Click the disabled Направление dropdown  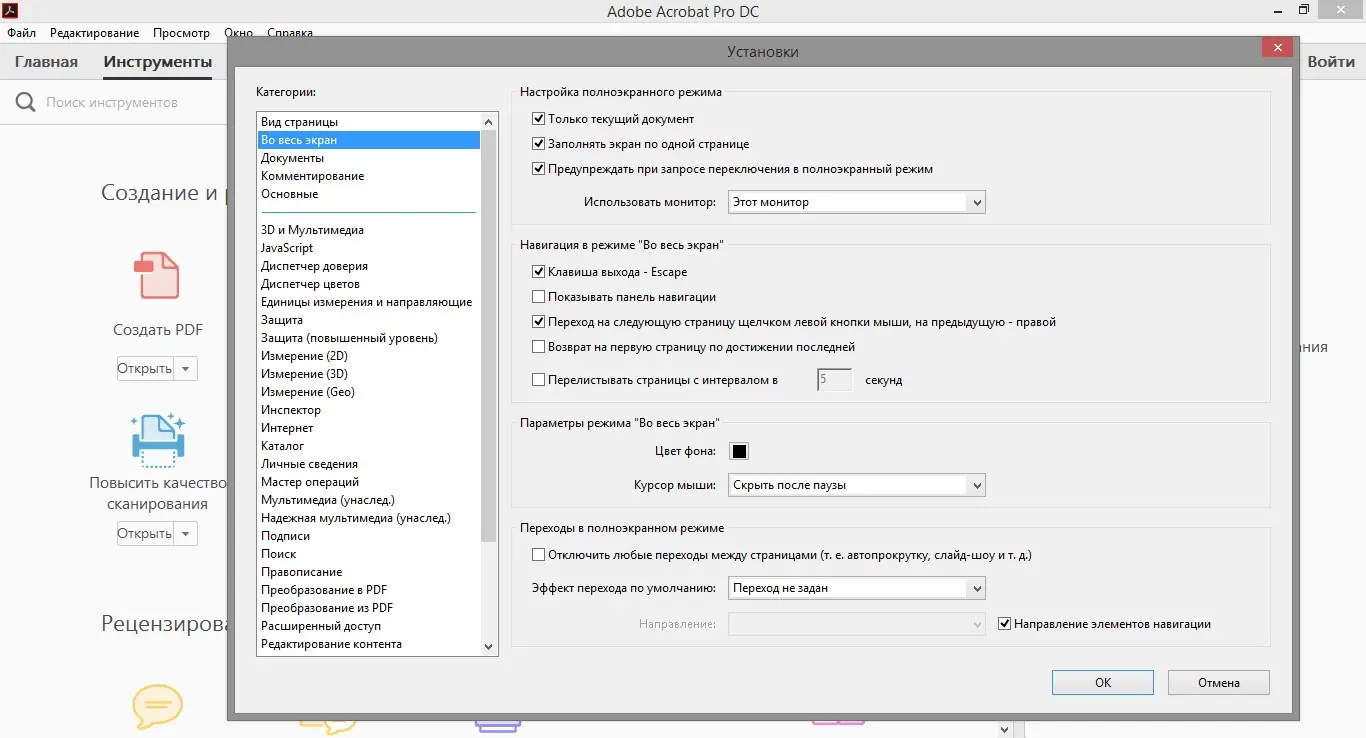point(857,624)
